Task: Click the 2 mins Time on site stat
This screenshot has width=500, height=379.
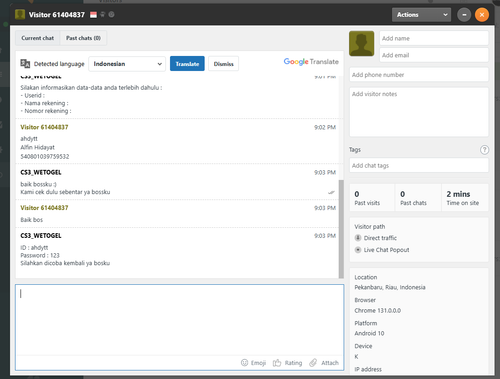Action: point(465,198)
